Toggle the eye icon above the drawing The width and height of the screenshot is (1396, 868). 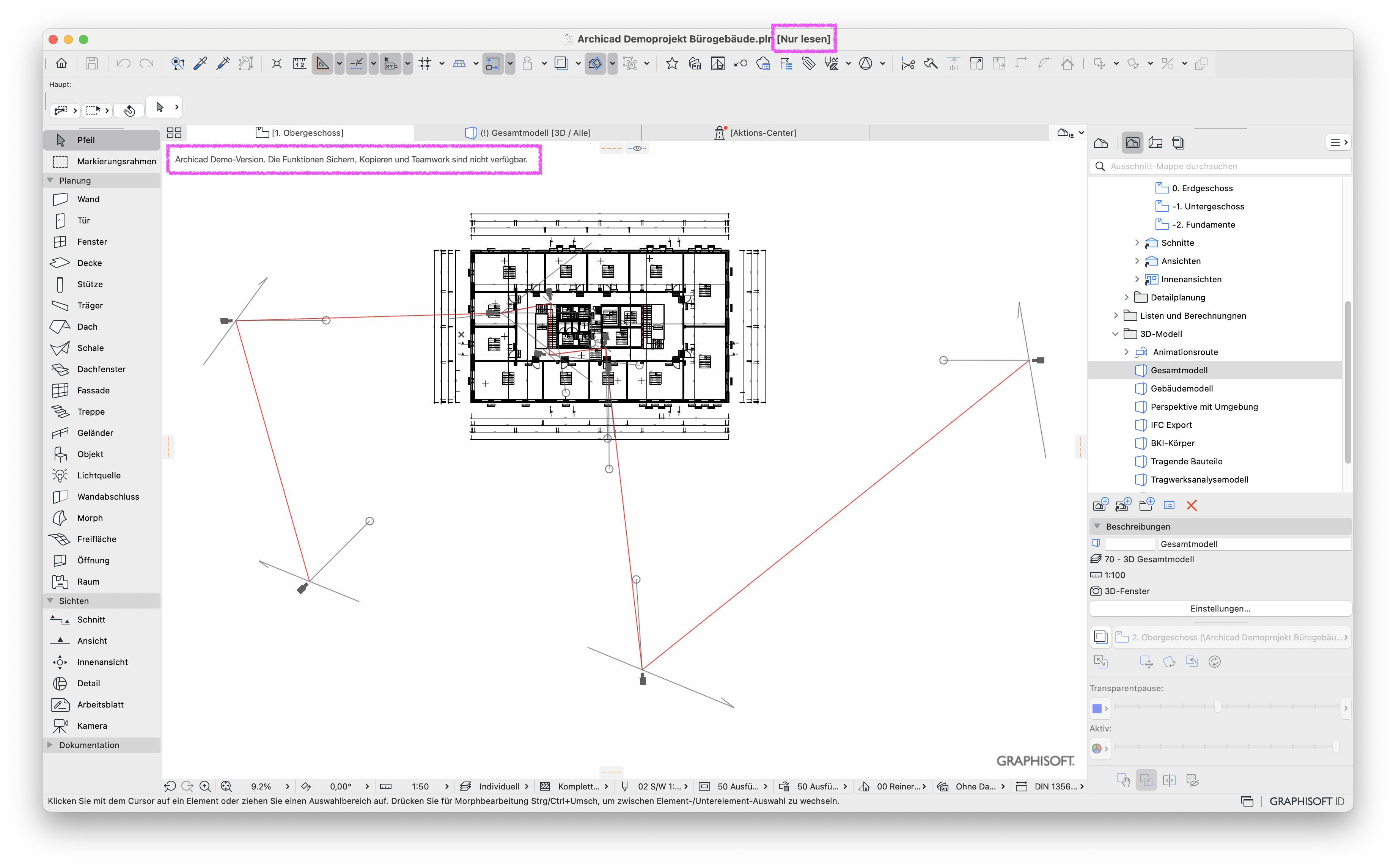point(637,148)
